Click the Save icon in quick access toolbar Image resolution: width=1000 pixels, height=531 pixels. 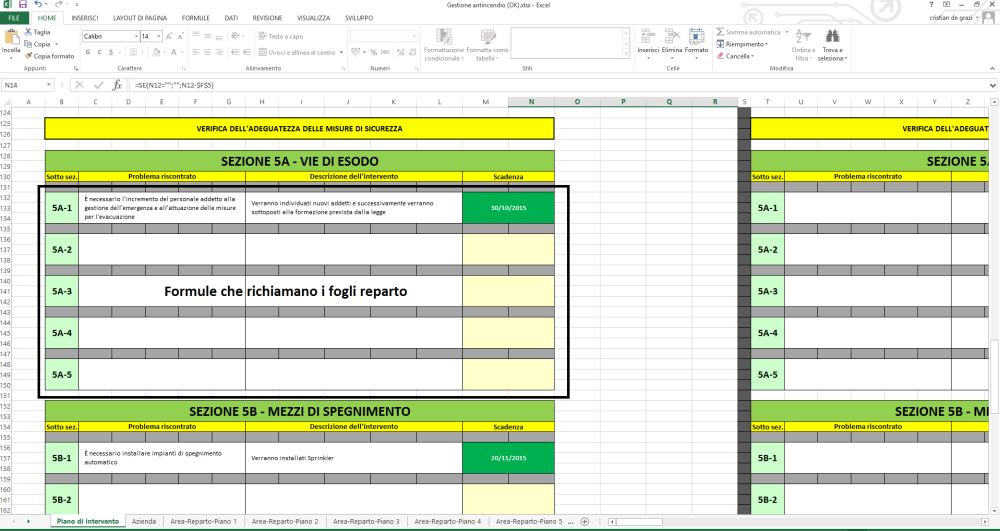pyautogui.click(x=22, y=5)
